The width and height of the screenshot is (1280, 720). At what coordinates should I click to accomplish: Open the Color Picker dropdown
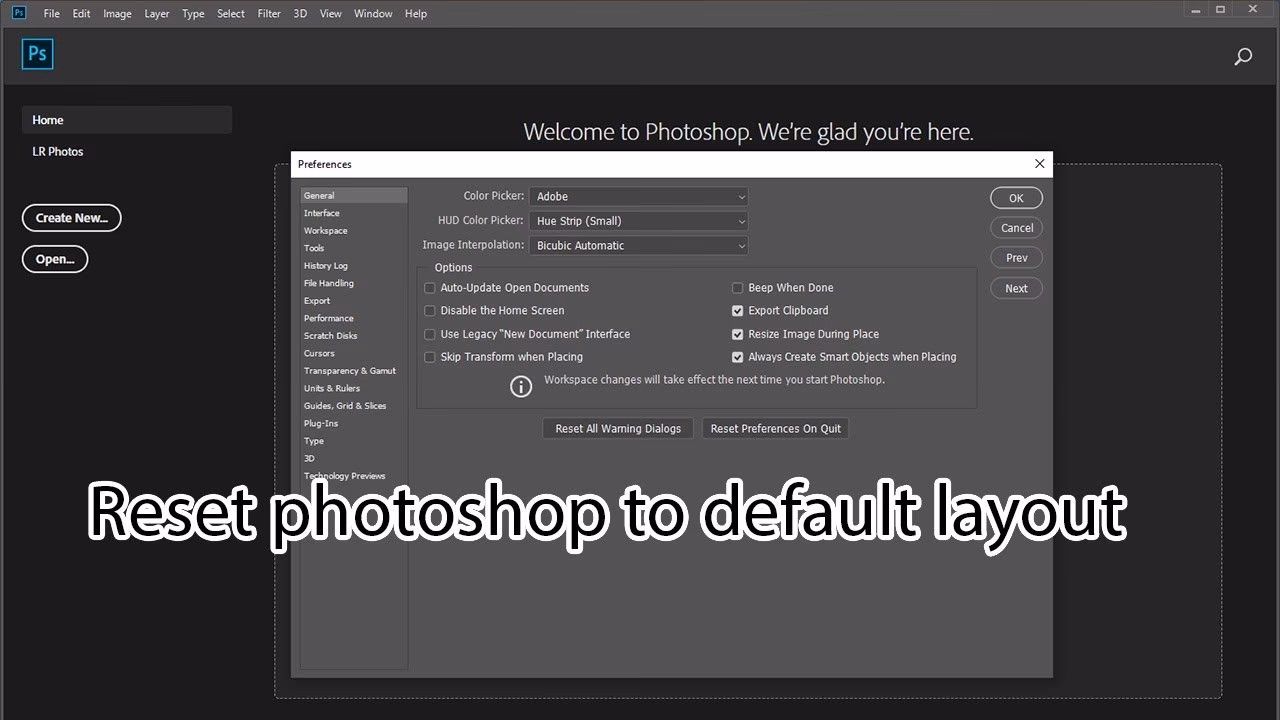(638, 196)
